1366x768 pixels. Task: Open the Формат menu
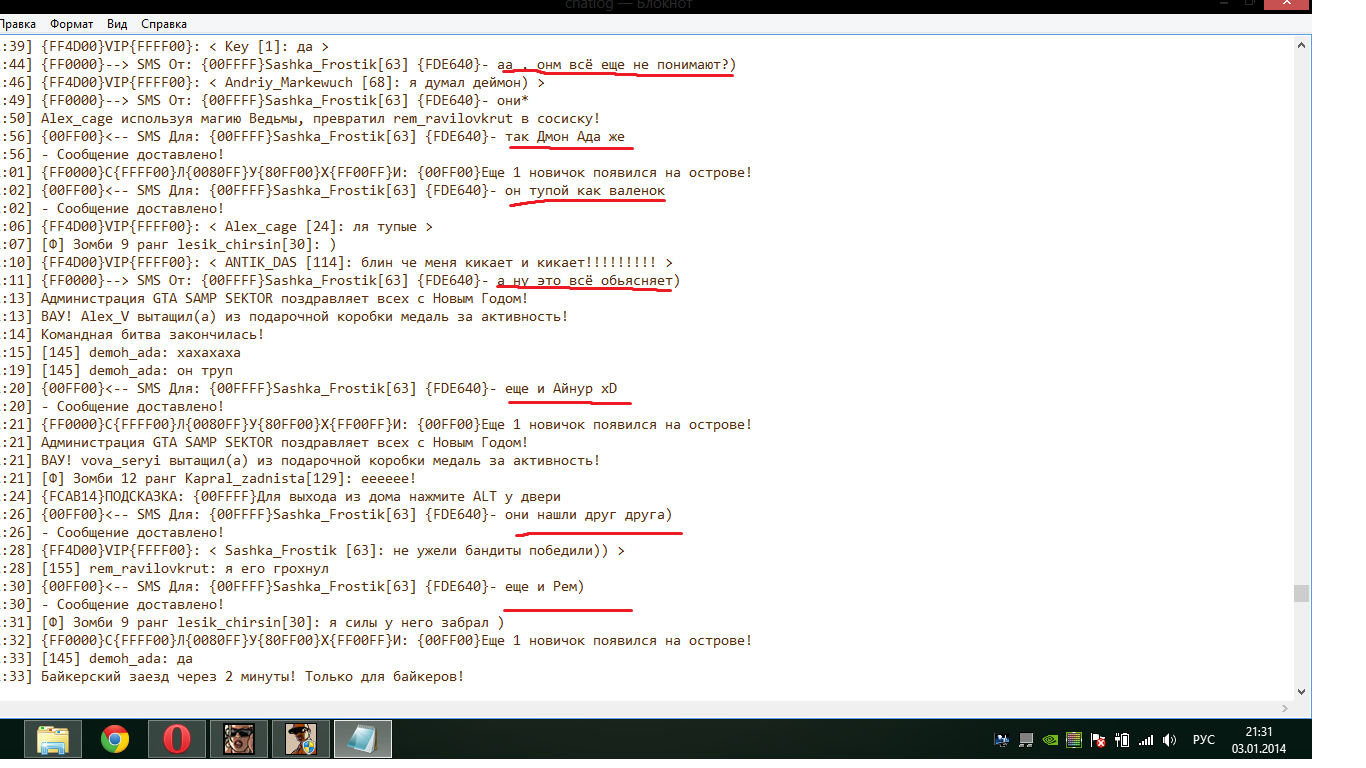(71, 24)
